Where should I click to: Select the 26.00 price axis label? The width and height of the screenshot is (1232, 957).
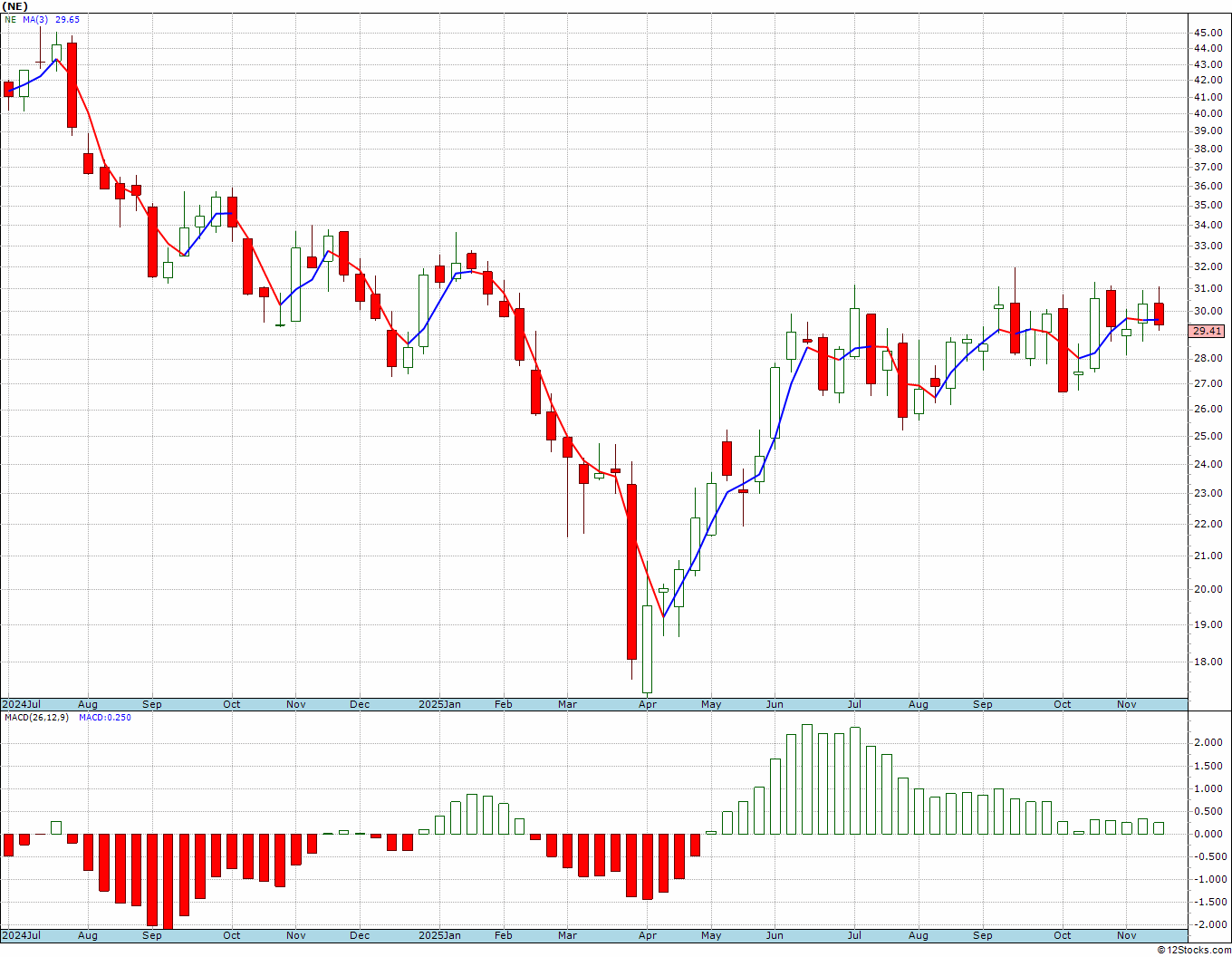pos(1208,409)
